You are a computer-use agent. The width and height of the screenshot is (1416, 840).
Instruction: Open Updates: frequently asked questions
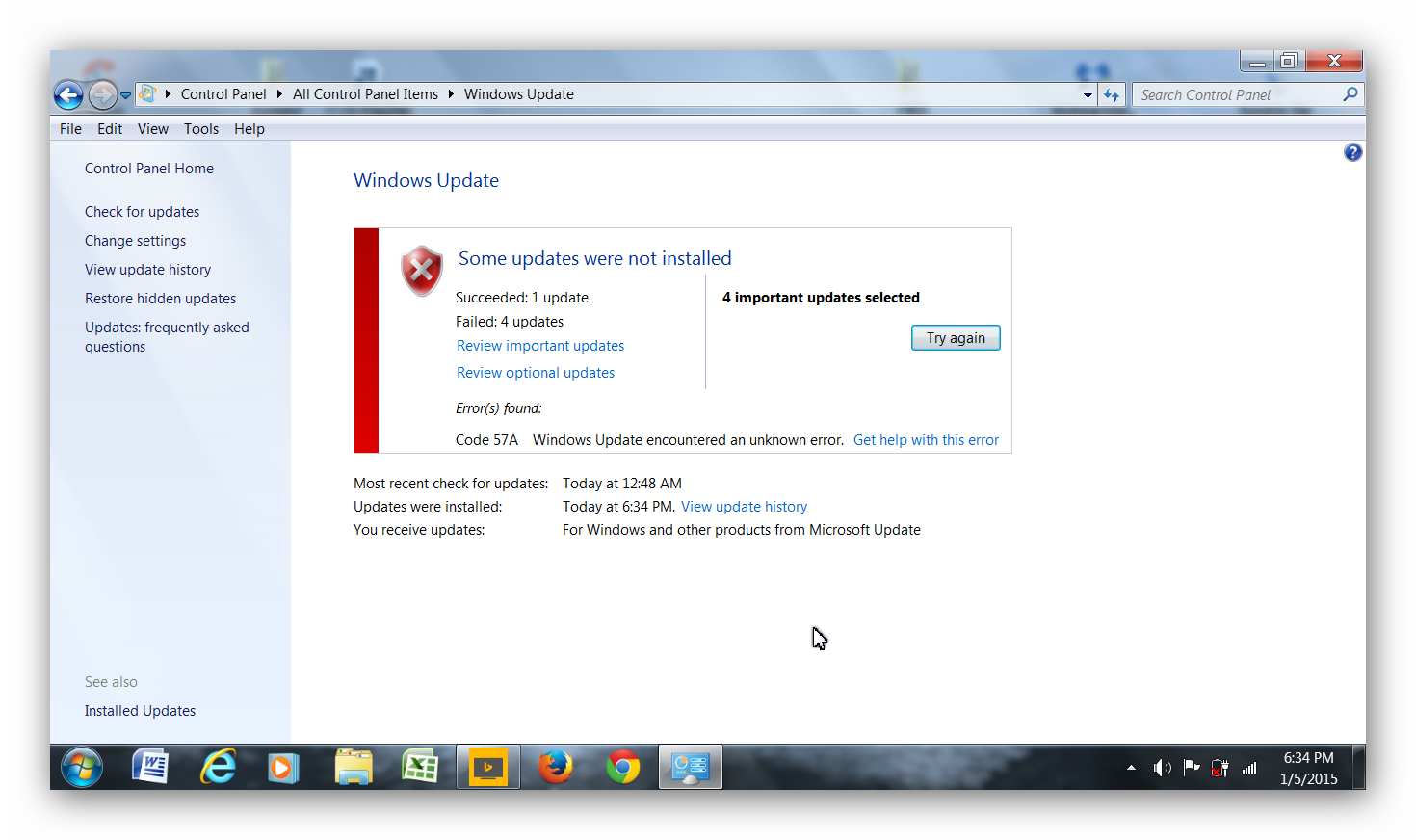(167, 337)
